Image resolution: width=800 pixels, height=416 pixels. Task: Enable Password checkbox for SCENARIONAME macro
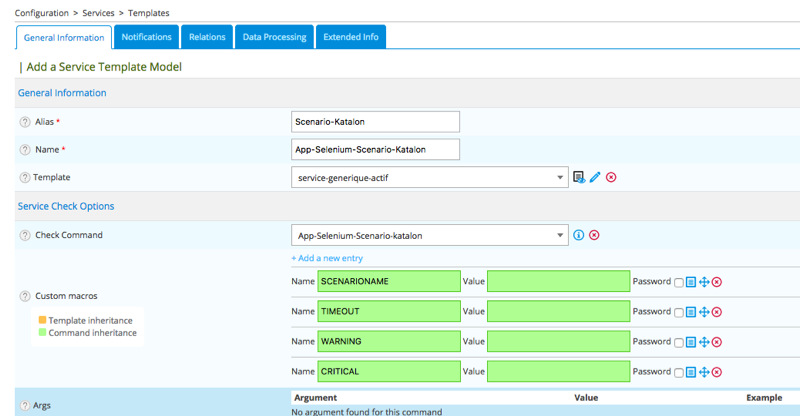(679, 283)
